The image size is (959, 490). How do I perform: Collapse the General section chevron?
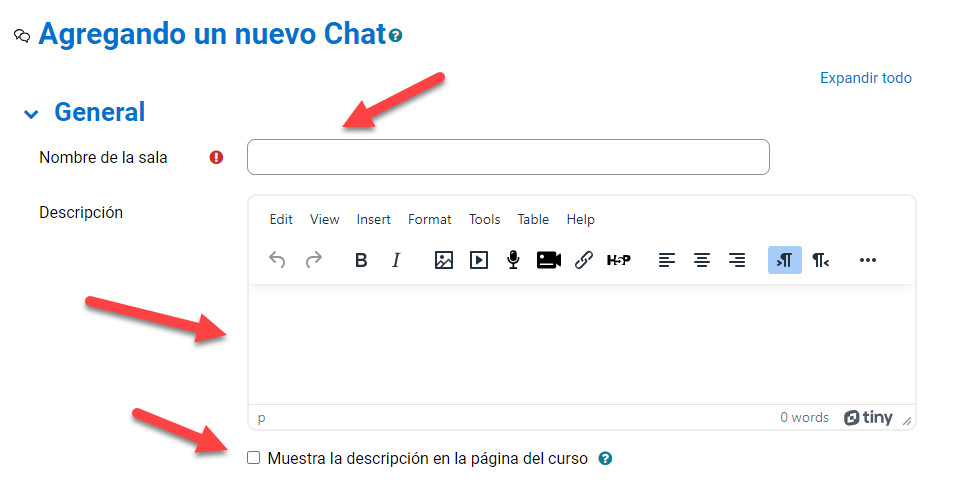pos(31,114)
